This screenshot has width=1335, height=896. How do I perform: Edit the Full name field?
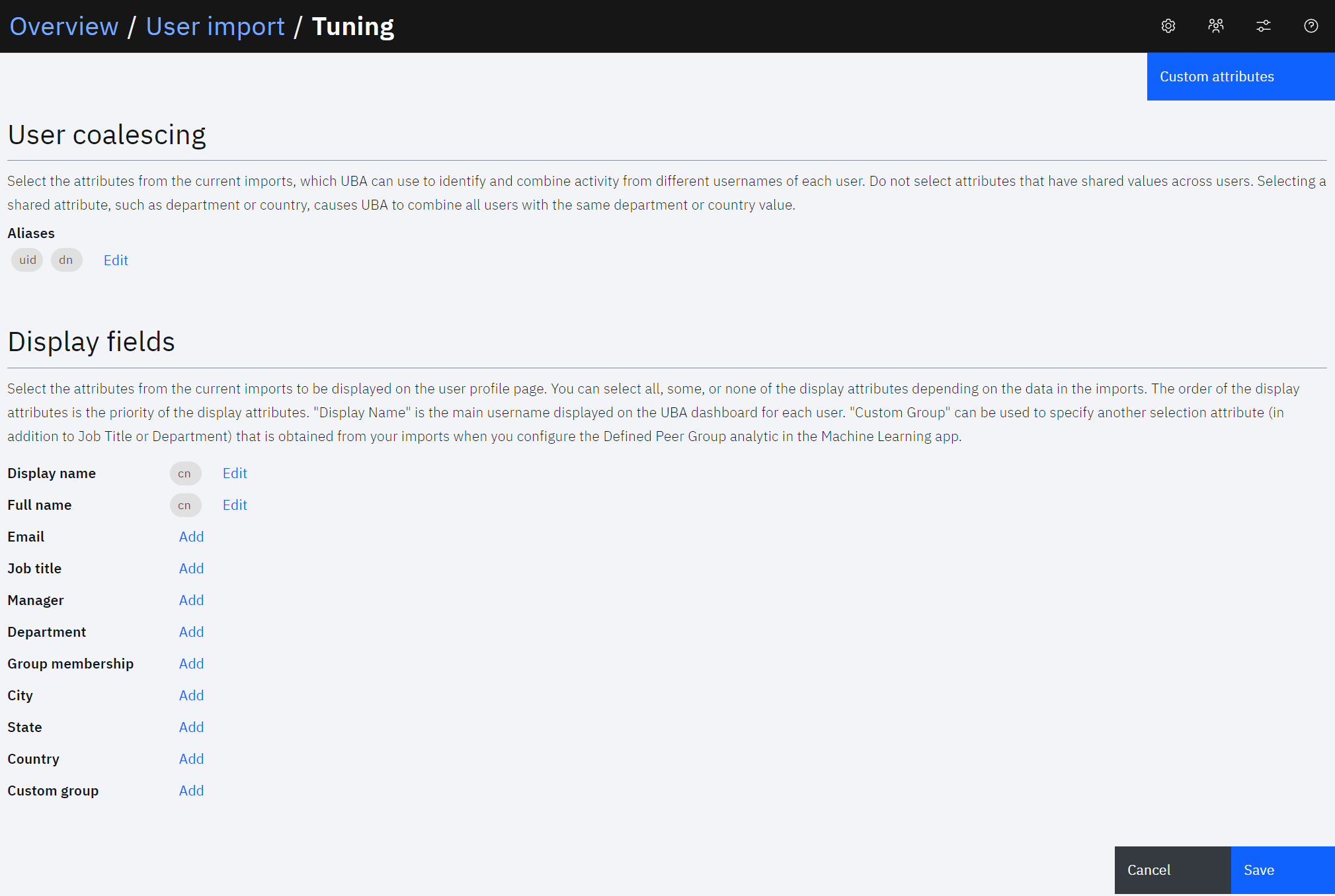pos(235,505)
